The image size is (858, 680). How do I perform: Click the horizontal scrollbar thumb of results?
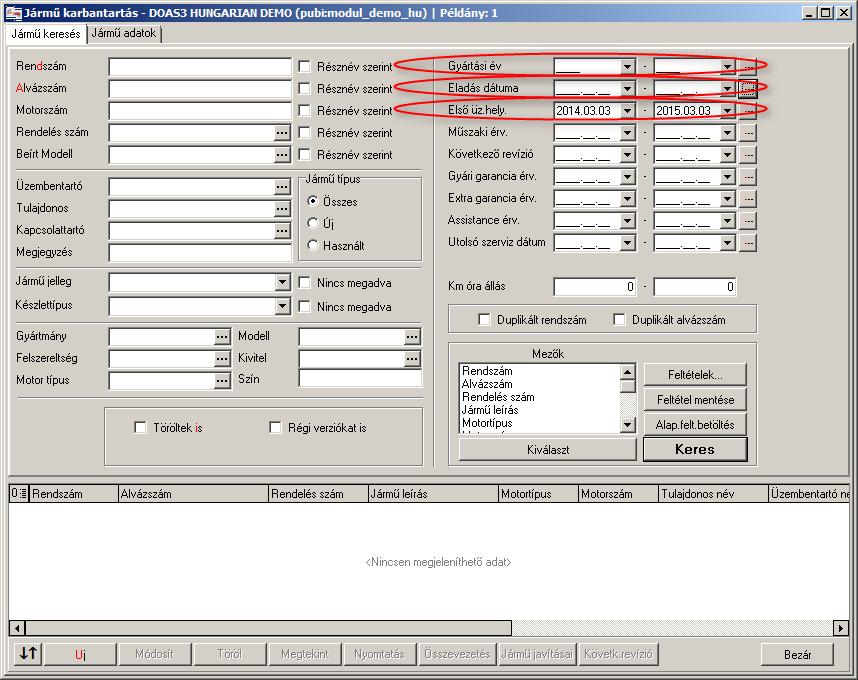(x=269, y=627)
